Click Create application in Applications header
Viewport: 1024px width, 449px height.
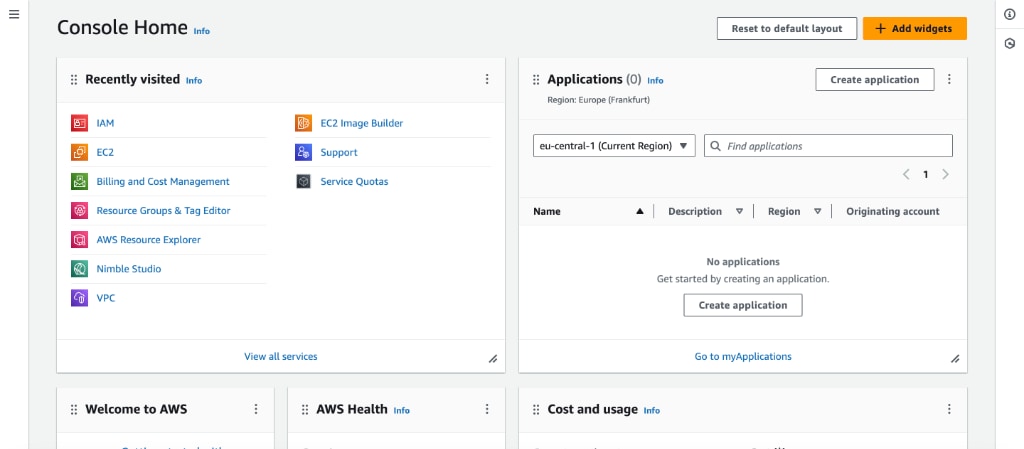[x=874, y=80]
